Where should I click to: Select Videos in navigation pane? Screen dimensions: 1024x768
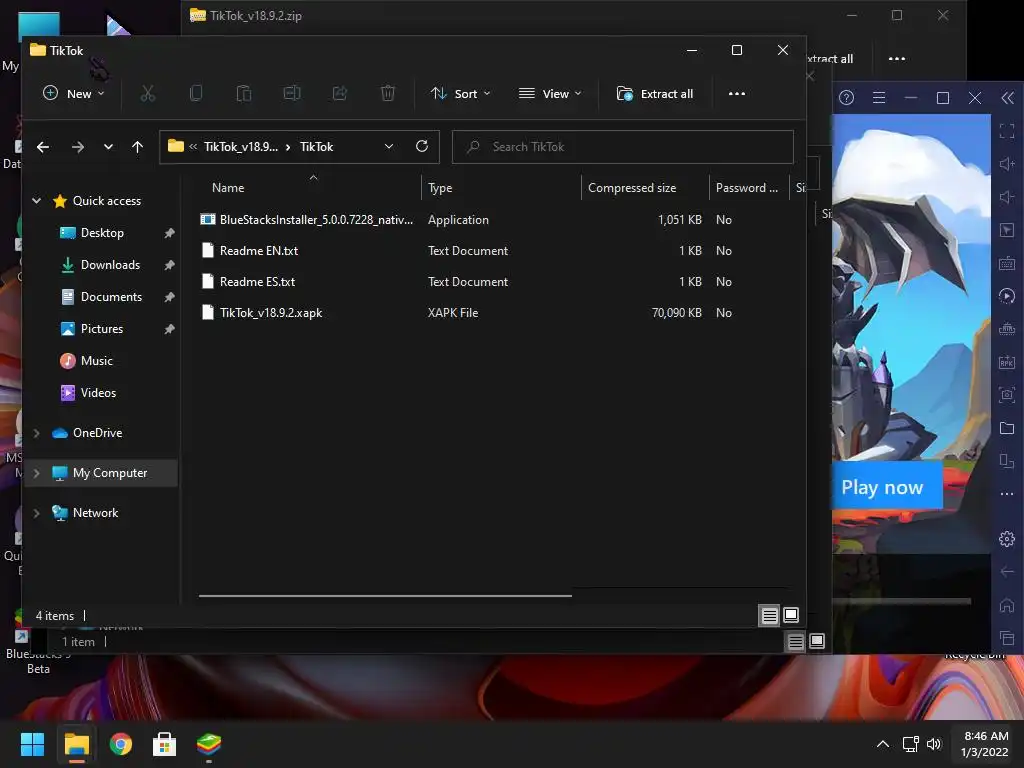click(98, 392)
